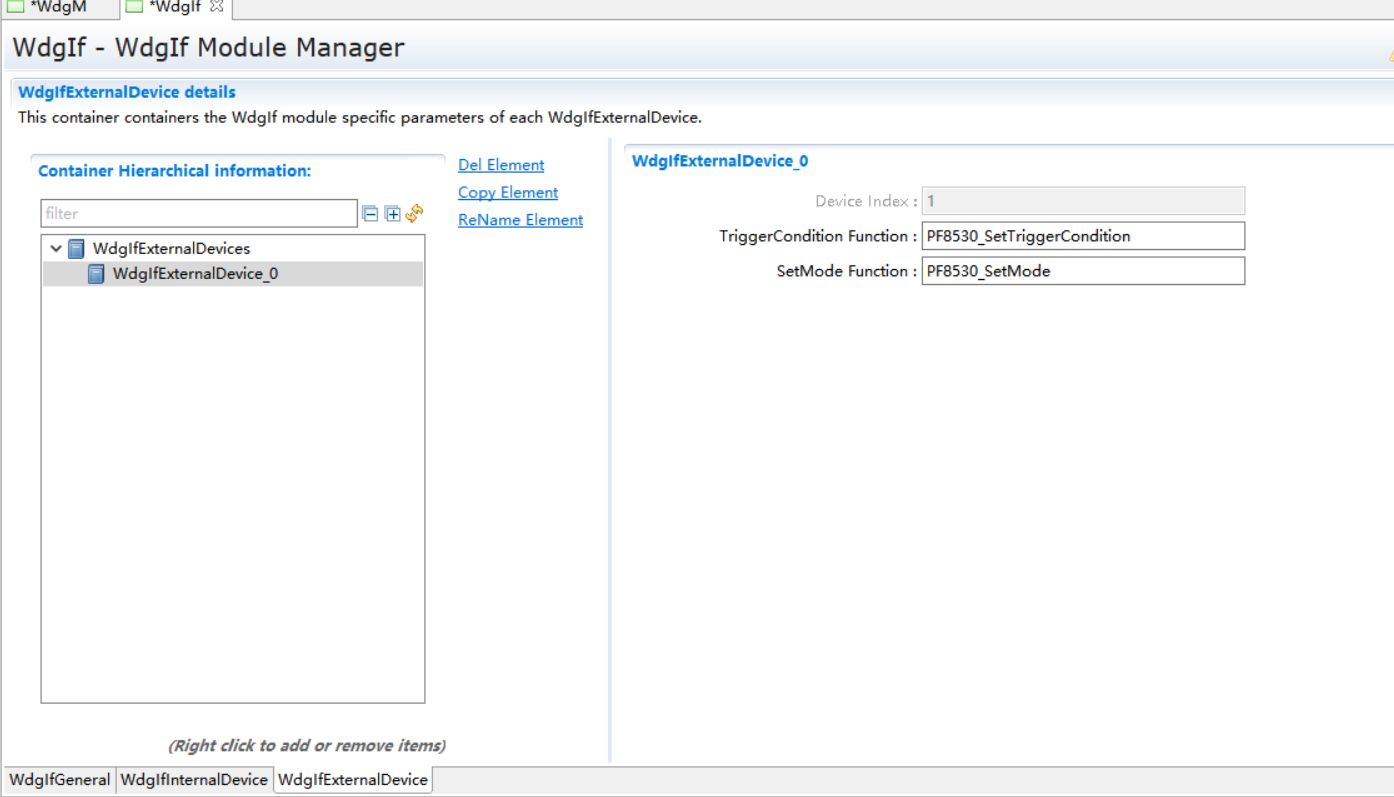Open the WdgIfGeneral bottom tab
Viewport: 1394px width, 797px height.
click(60, 780)
